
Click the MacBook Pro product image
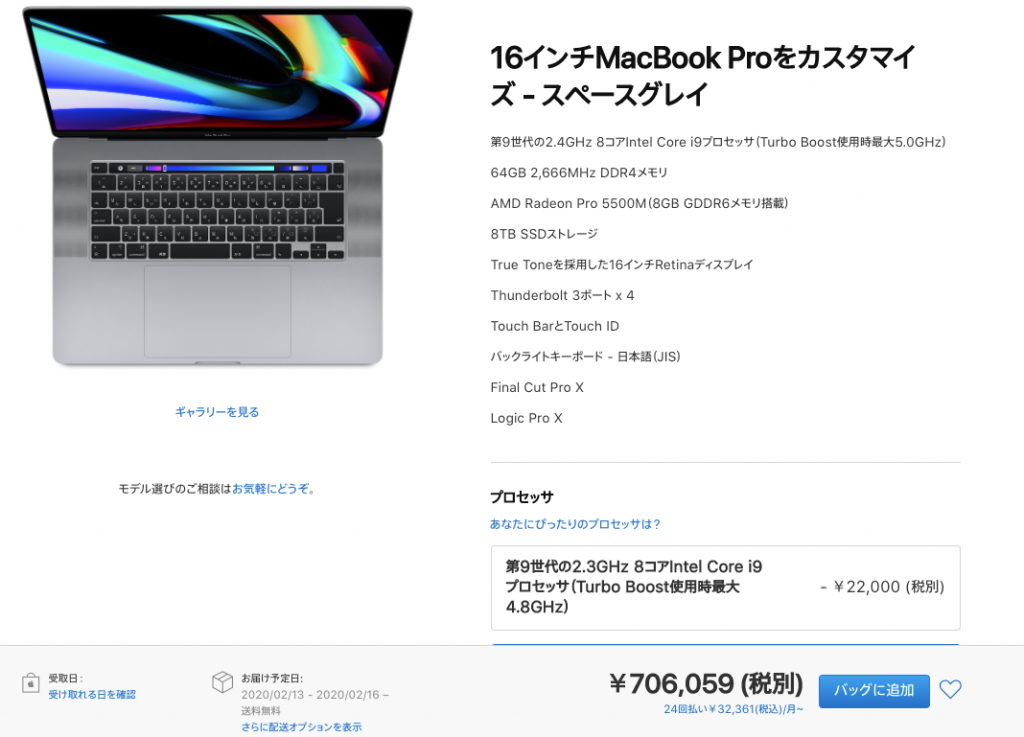(x=217, y=187)
